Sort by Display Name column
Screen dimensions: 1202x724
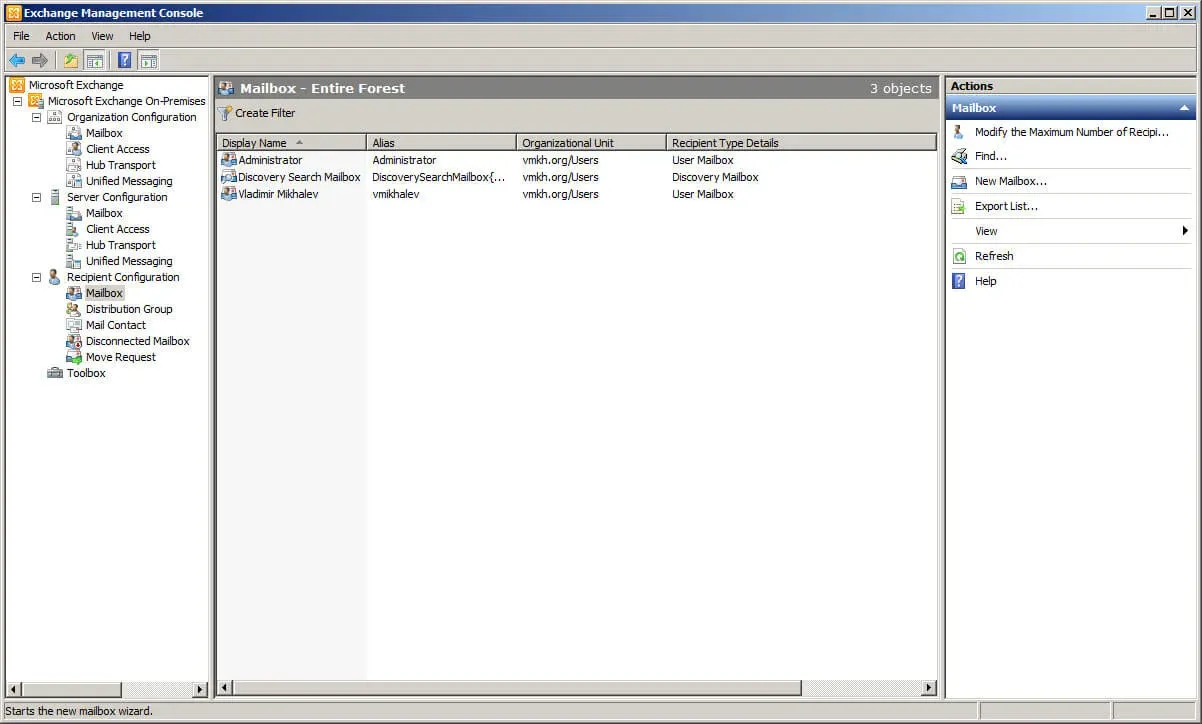click(x=291, y=143)
